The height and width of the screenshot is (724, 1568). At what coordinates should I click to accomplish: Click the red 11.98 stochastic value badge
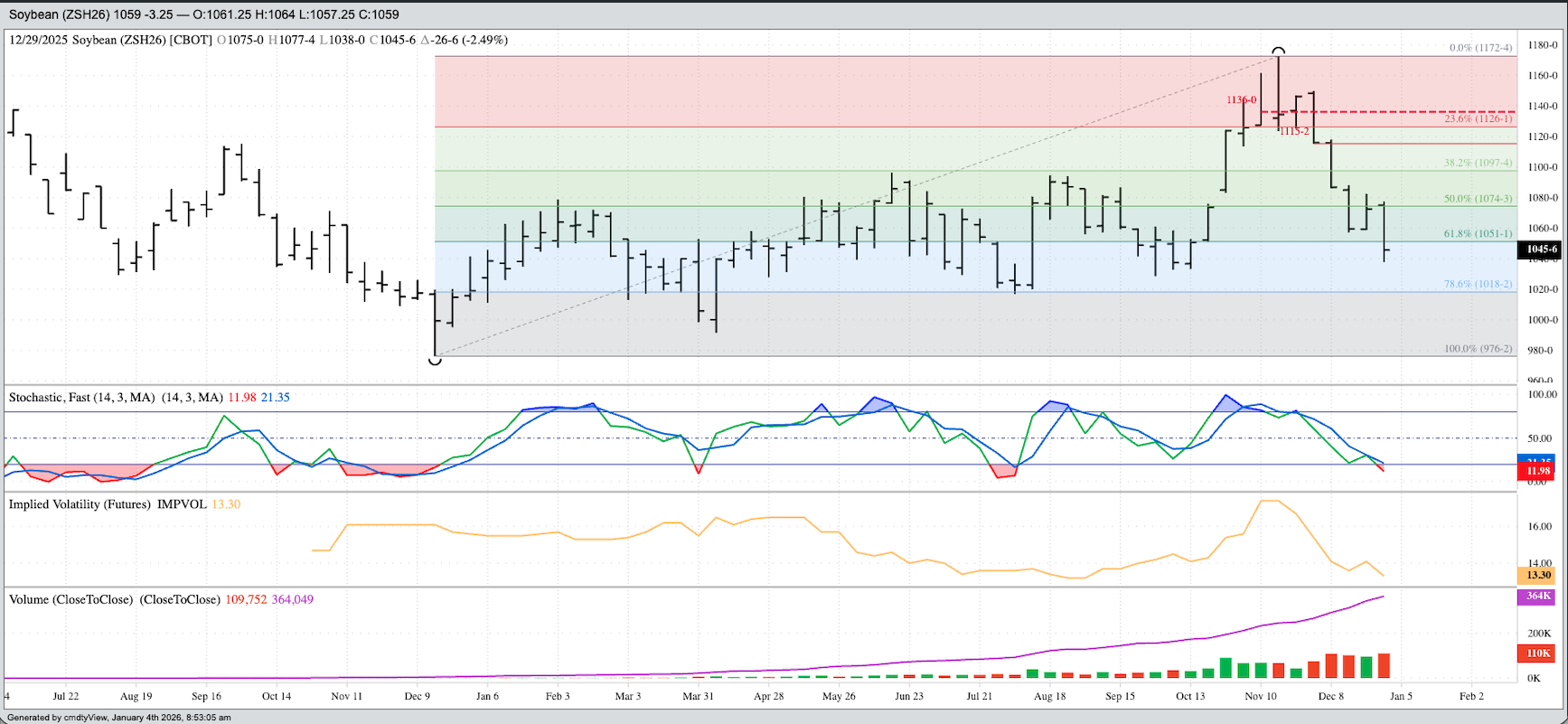(1538, 471)
